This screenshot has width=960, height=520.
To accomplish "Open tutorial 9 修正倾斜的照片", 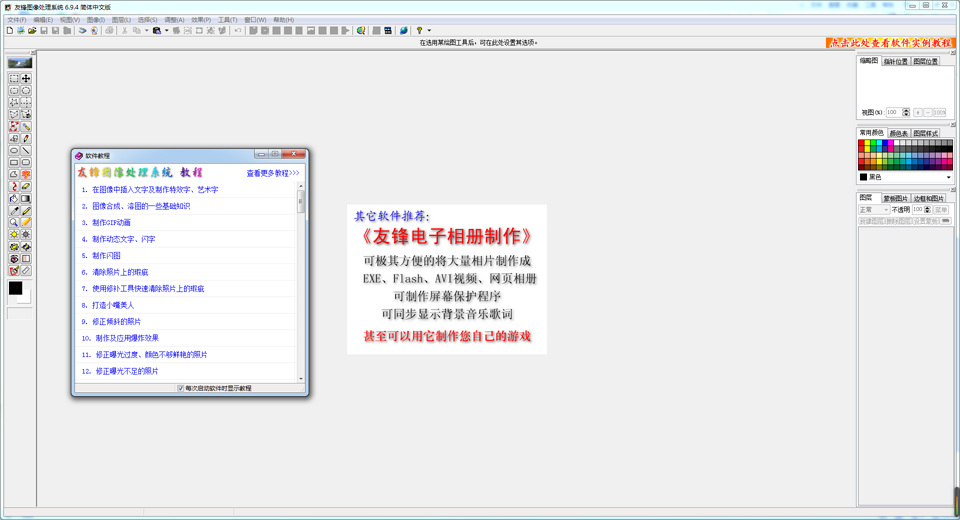I will [x=111, y=322].
